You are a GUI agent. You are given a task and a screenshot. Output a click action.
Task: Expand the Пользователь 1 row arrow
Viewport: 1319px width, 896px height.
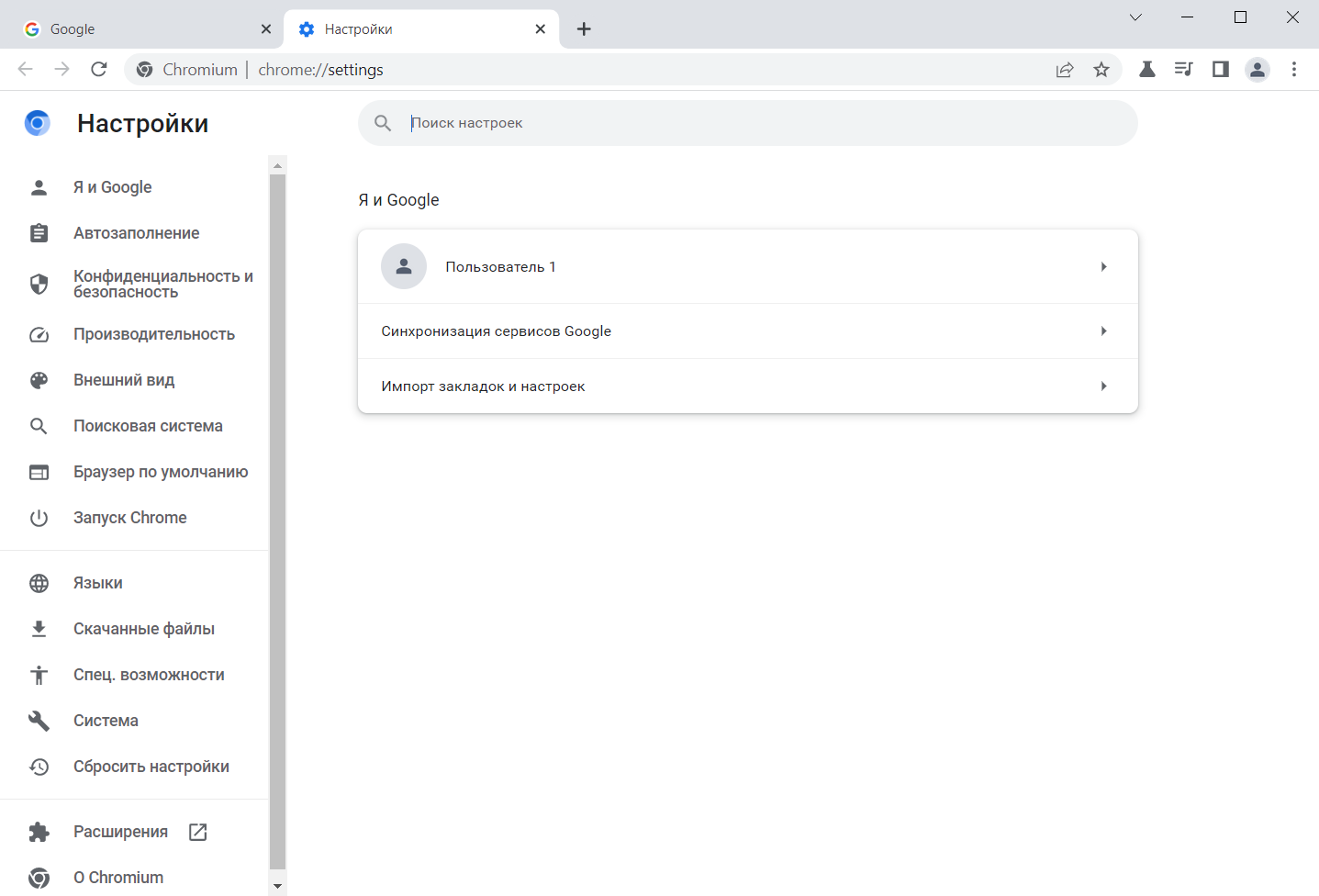[1103, 267]
